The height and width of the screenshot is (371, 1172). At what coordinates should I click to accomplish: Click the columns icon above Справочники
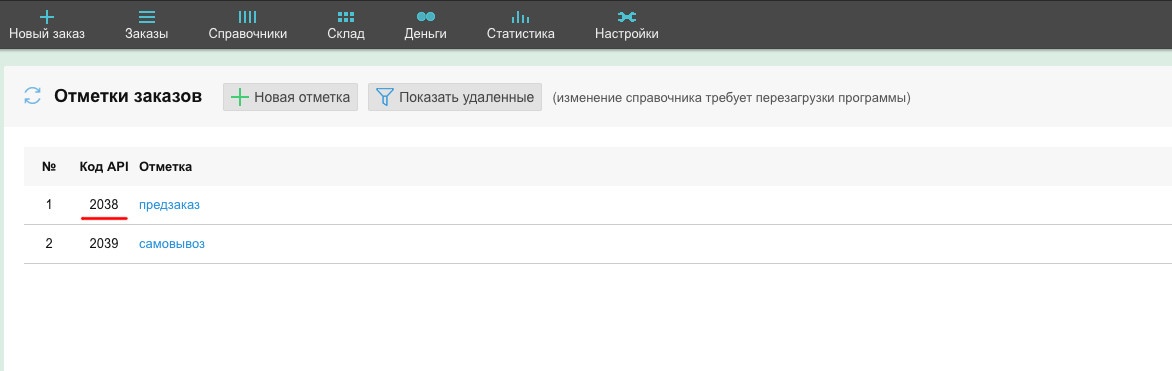click(247, 16)
